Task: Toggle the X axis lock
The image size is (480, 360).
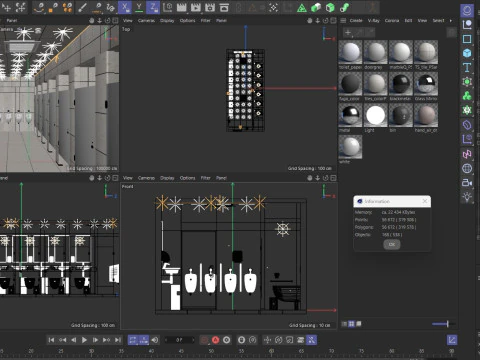Action: 125,7
